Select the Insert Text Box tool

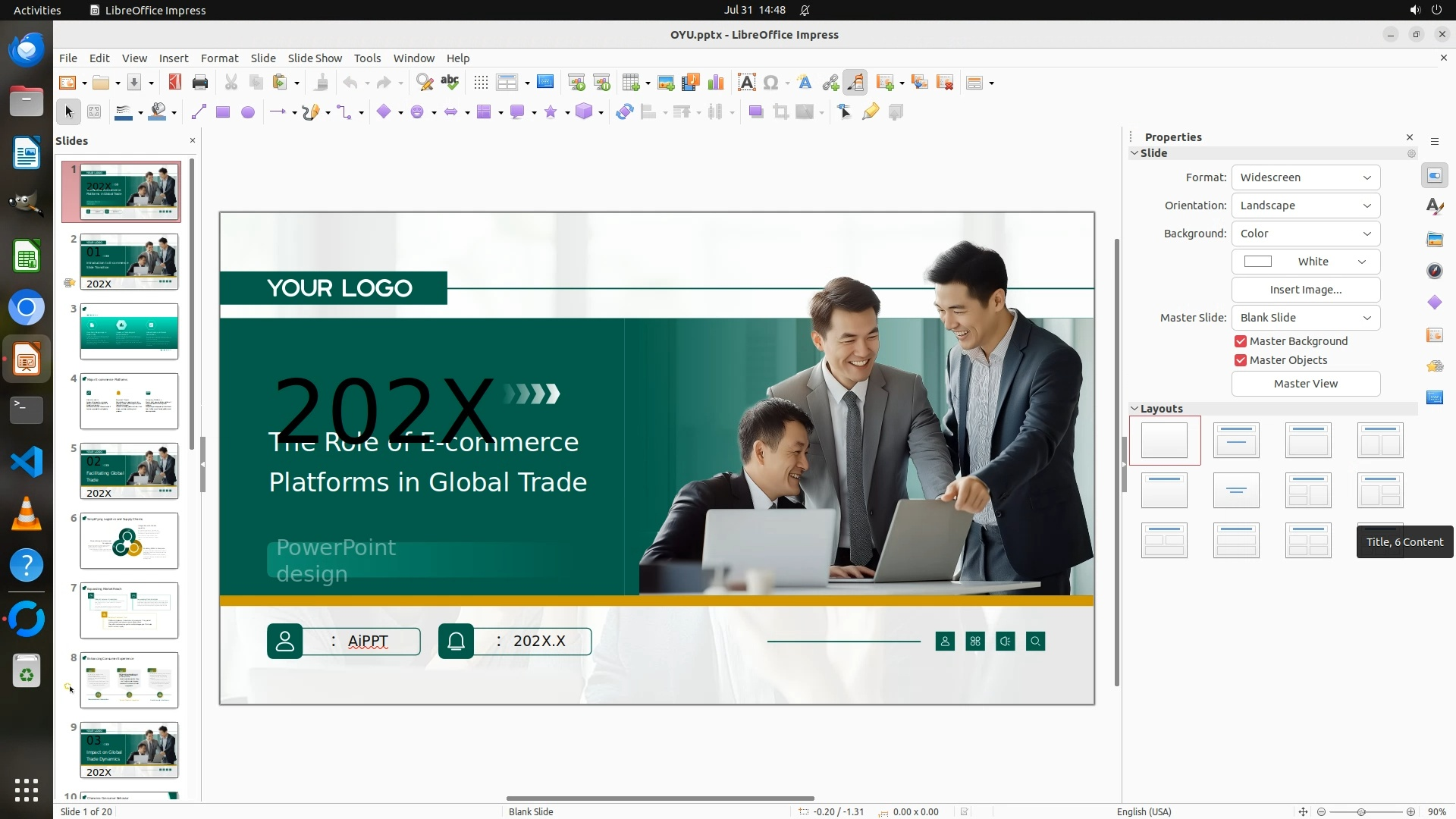(x=746, y=83)
